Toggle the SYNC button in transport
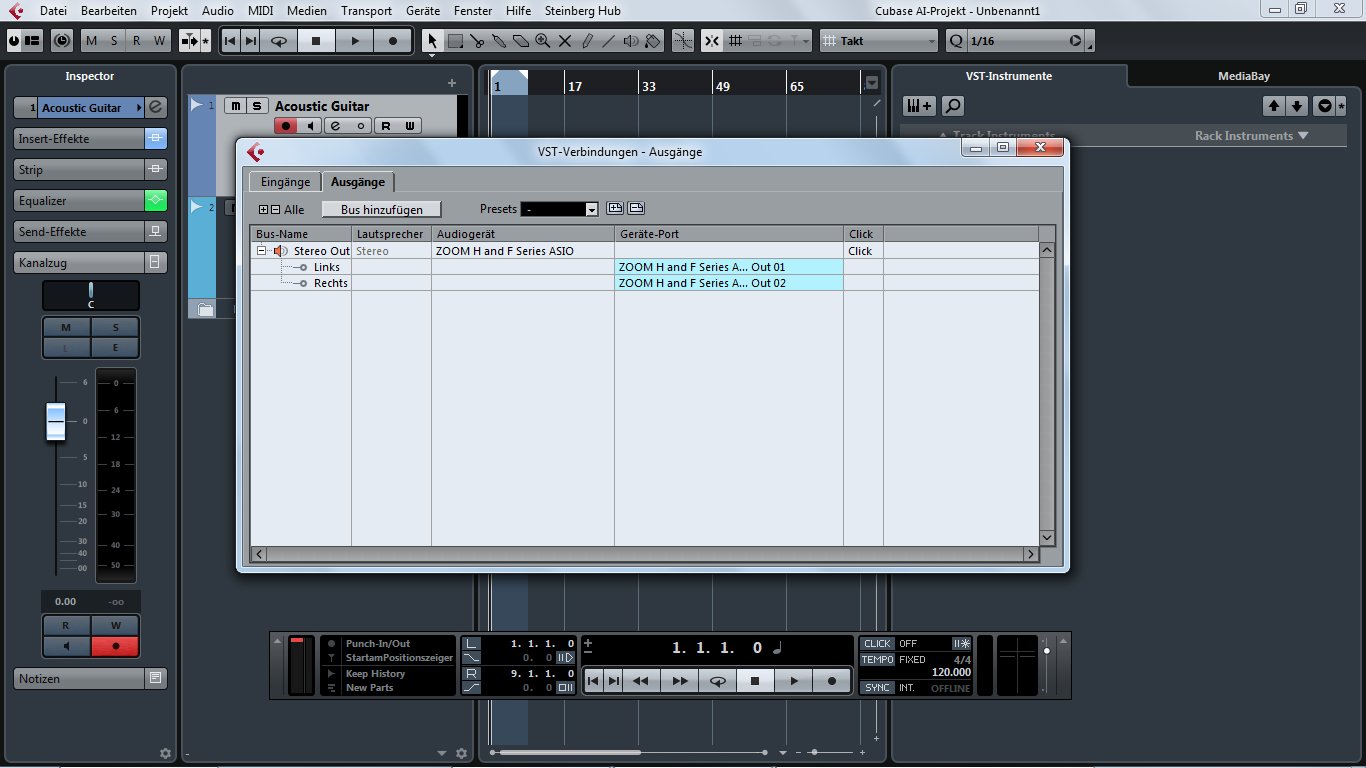This screenshot has height=768, width=1366. point(877,688)
